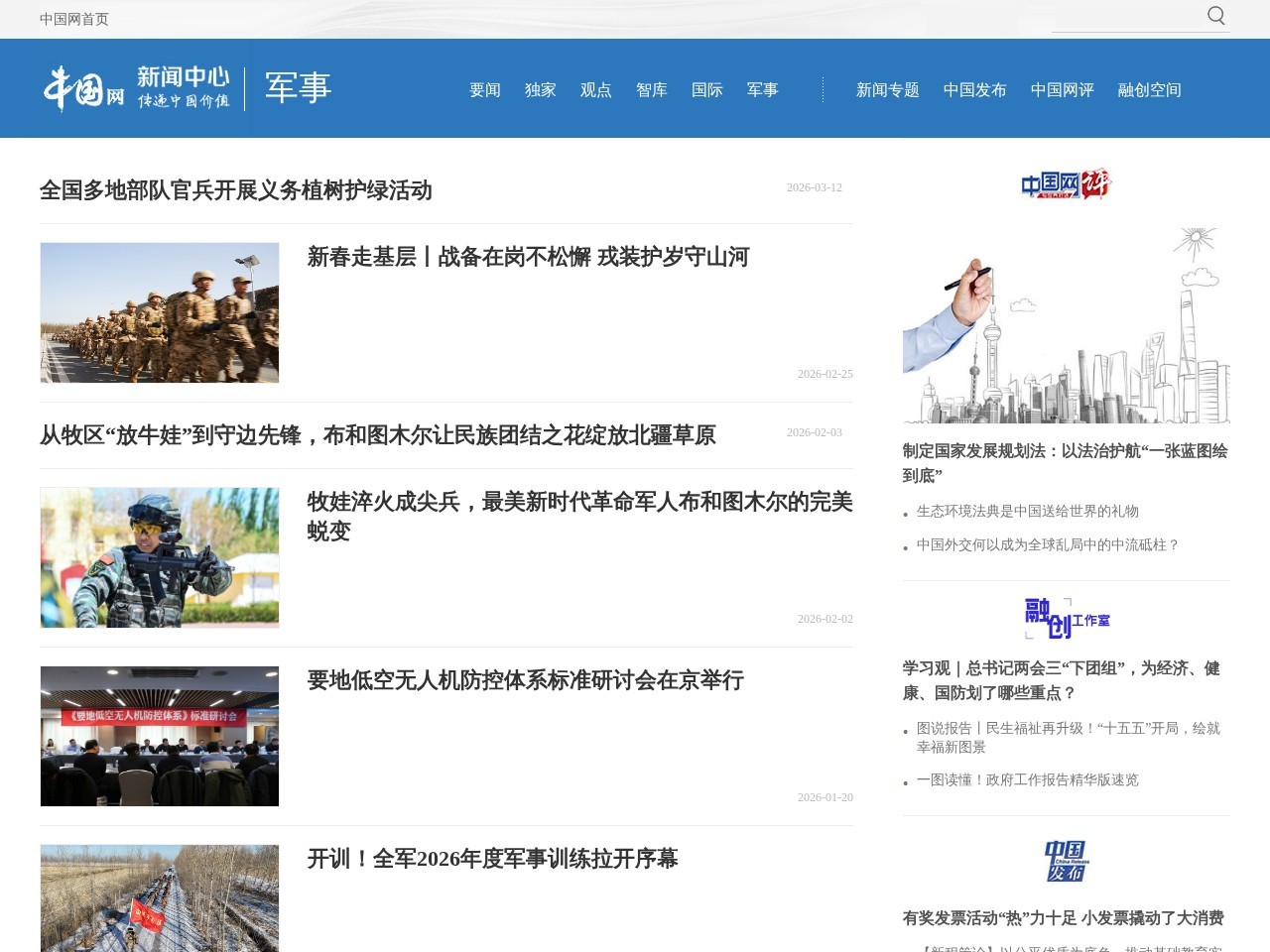Click the soldiers marching thumbnail
Image resolution: width=1270 pixels, height=952 pixels.
159,312
